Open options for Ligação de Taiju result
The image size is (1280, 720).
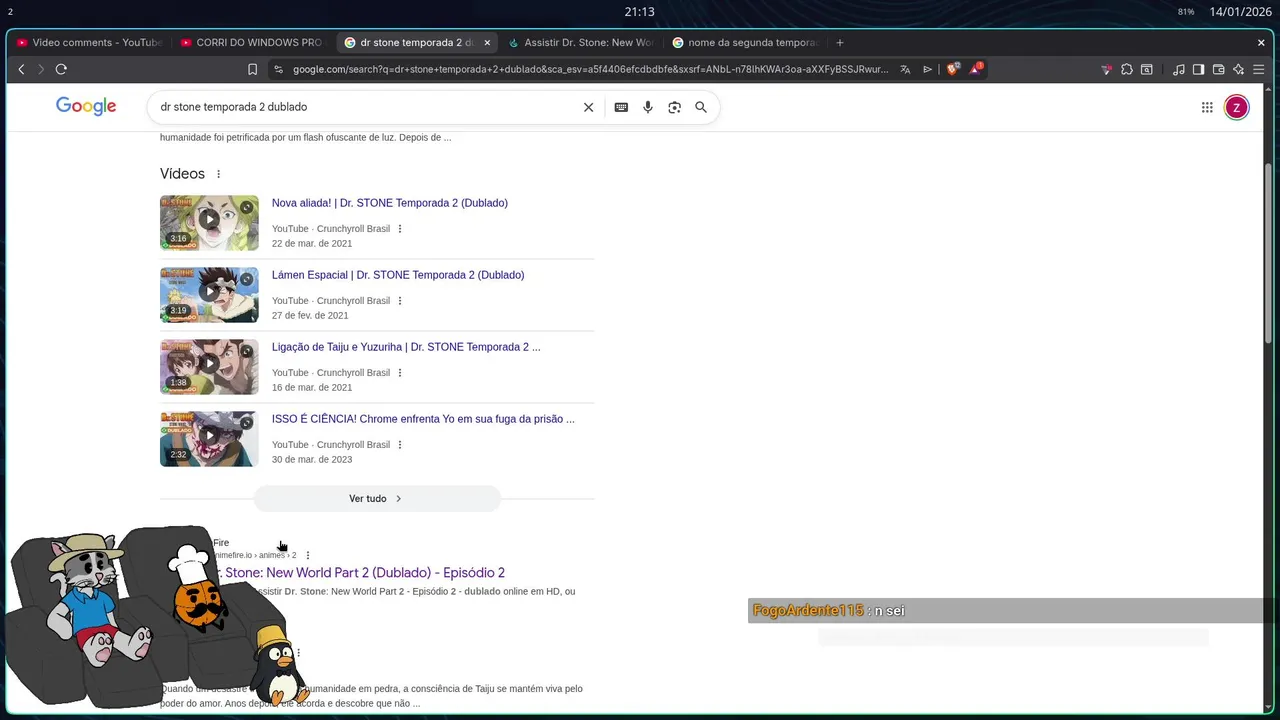(x=400, y=373)
